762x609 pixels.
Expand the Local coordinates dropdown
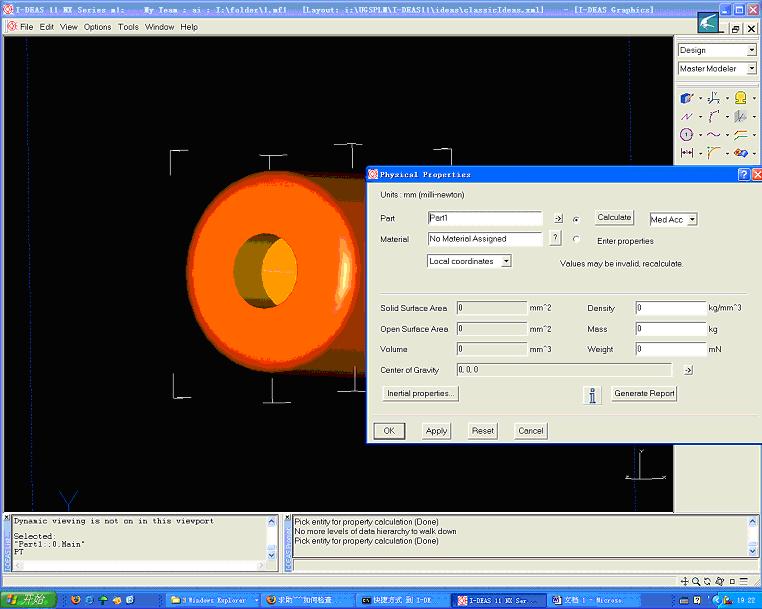[469, 261]
